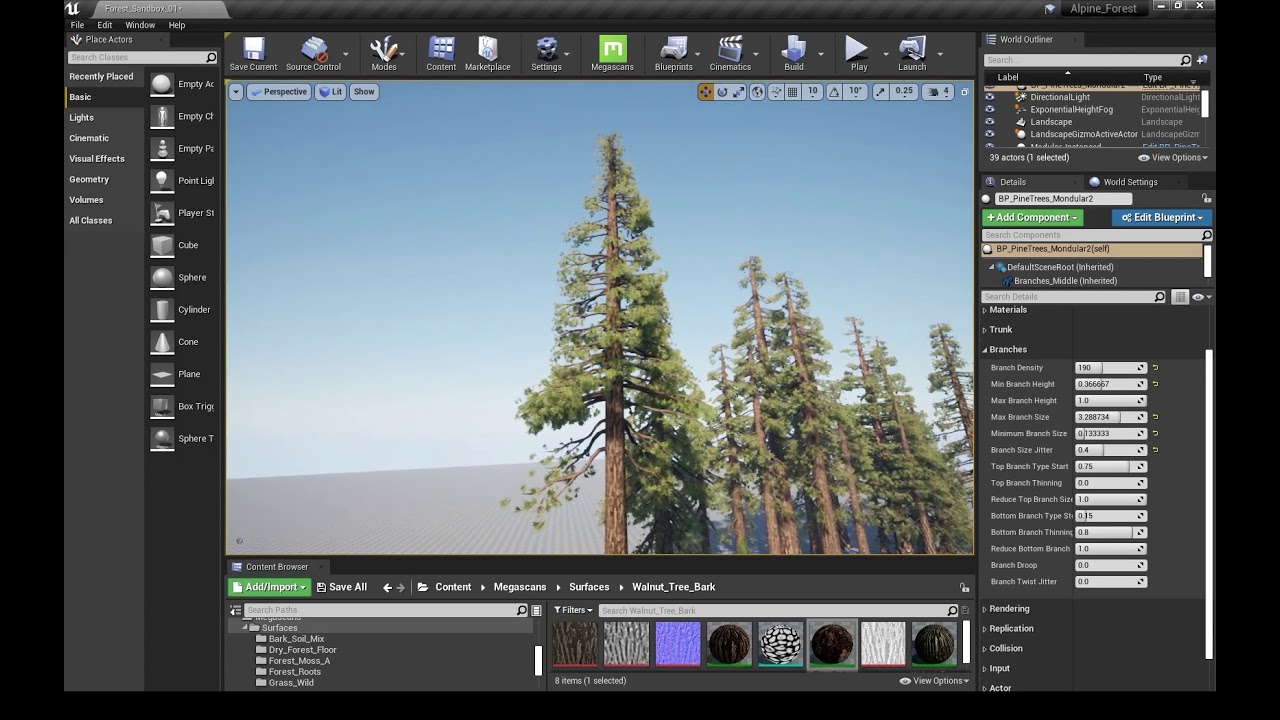Open Content Browser Filters dropdown
This screenshot has width=1280, height=720.
(x=574, y=610)
